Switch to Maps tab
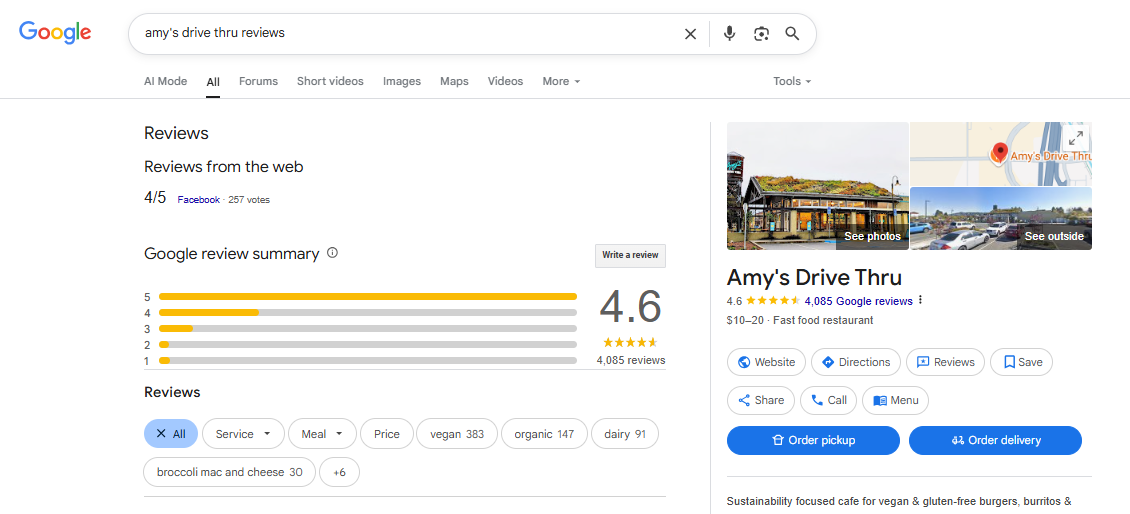The image size is (1130, 514). point(454,81)
